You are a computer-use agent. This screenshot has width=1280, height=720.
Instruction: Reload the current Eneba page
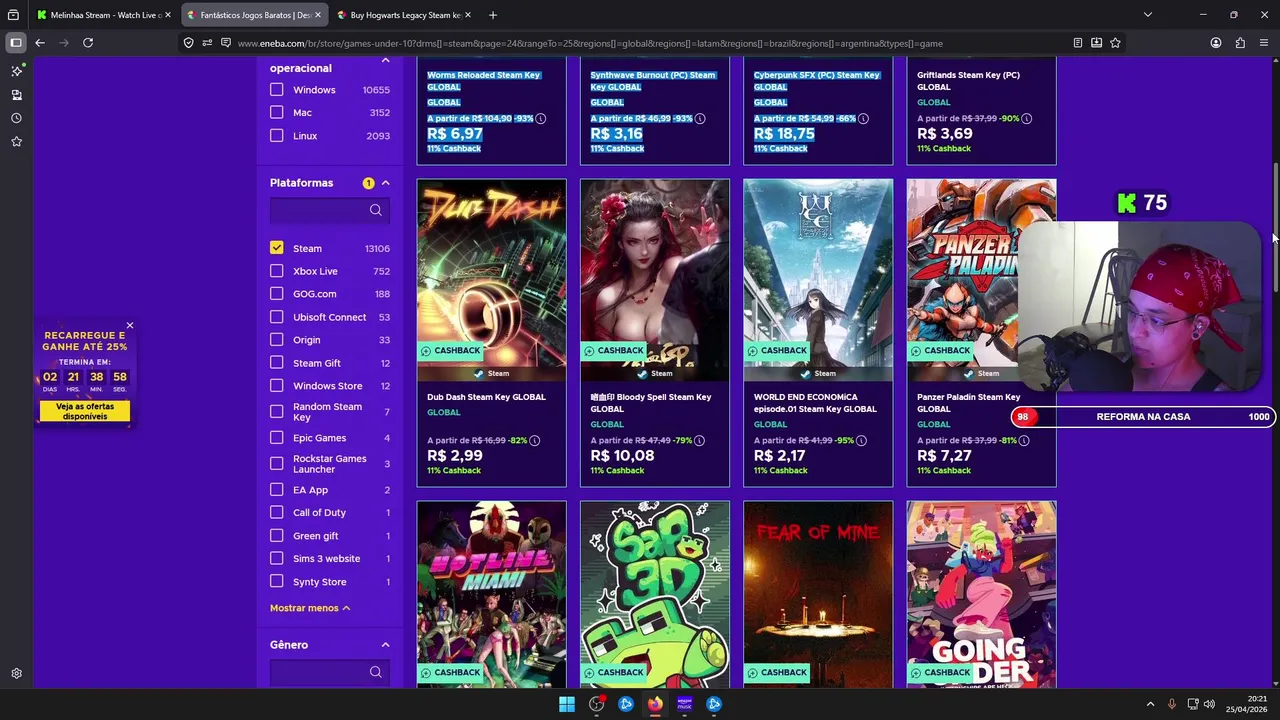(88, 43)
